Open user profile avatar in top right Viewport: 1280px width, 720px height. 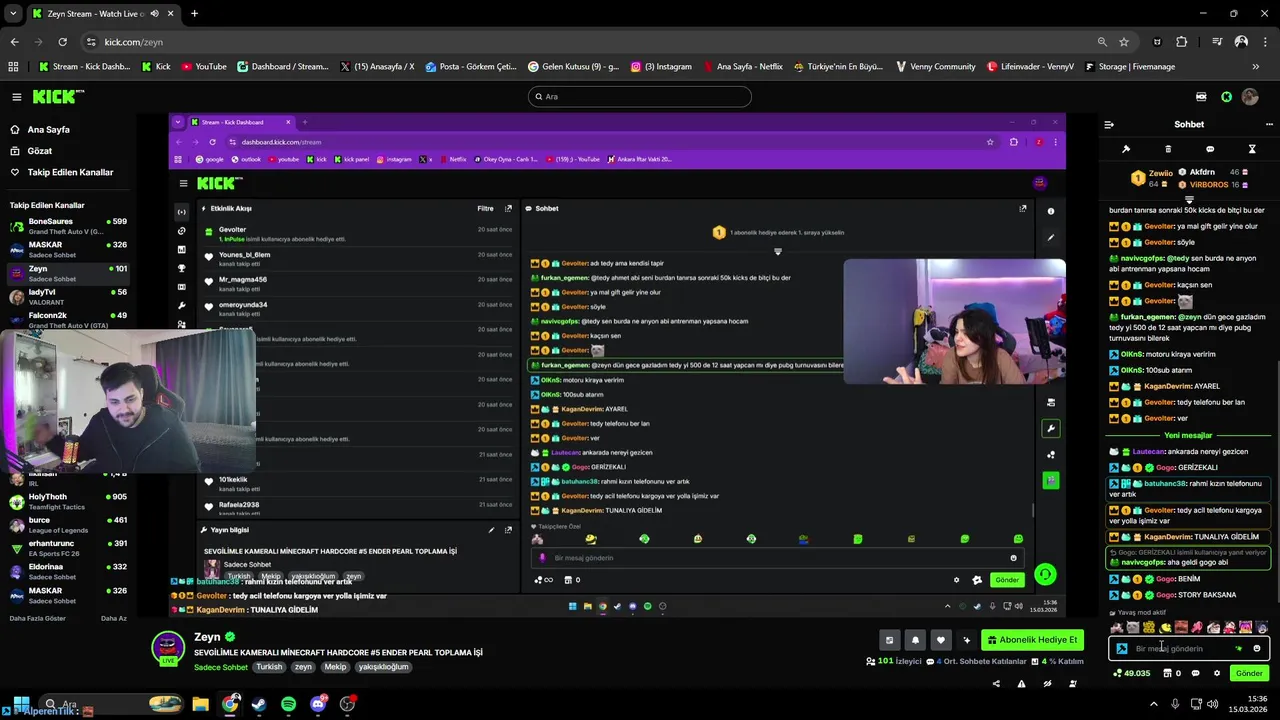tap(1250, 97)
